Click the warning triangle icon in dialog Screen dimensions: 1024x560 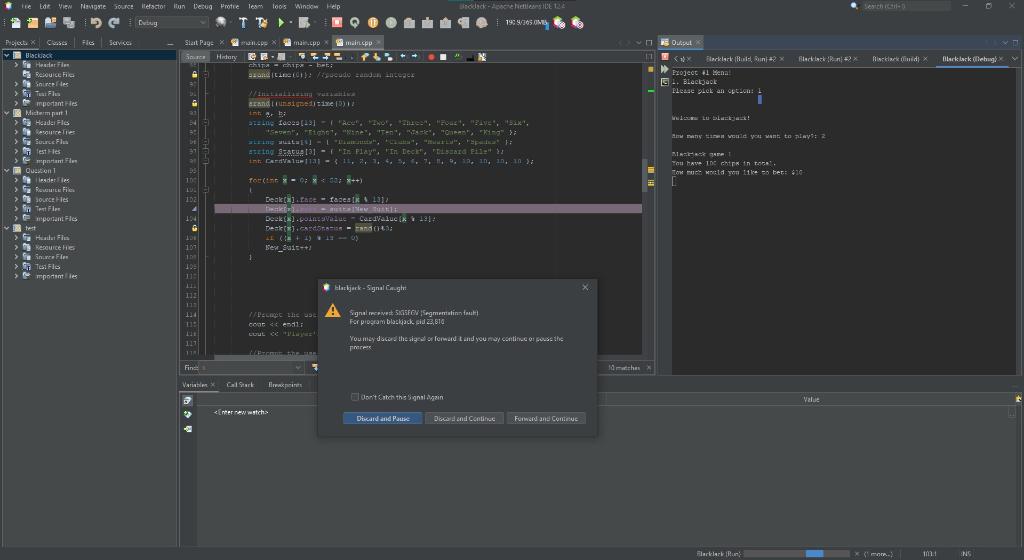[332, 311]
